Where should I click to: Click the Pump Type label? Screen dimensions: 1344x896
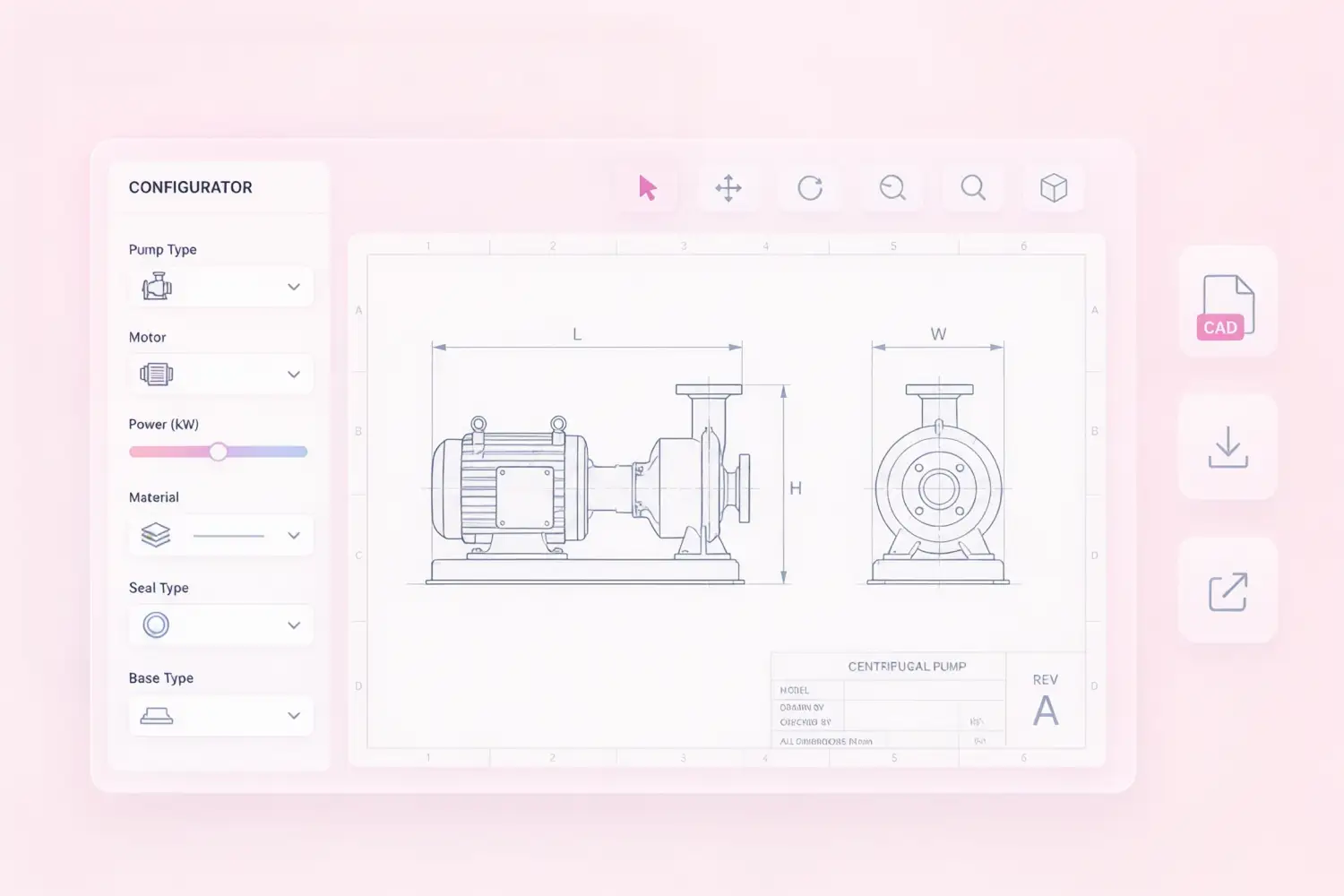click(x=162, y=249)
